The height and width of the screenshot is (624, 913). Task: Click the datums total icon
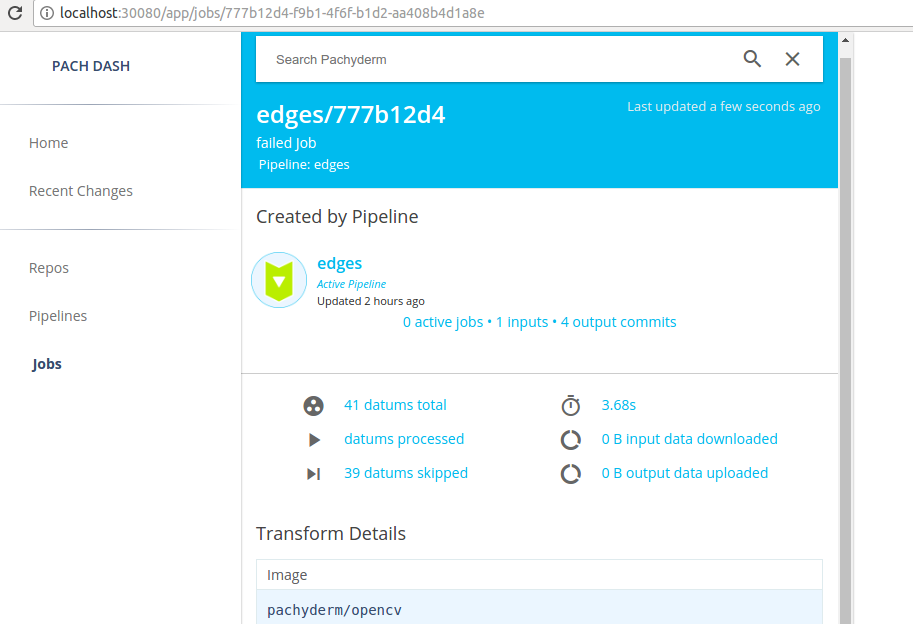pyautogui.click(x=314, y=406)
